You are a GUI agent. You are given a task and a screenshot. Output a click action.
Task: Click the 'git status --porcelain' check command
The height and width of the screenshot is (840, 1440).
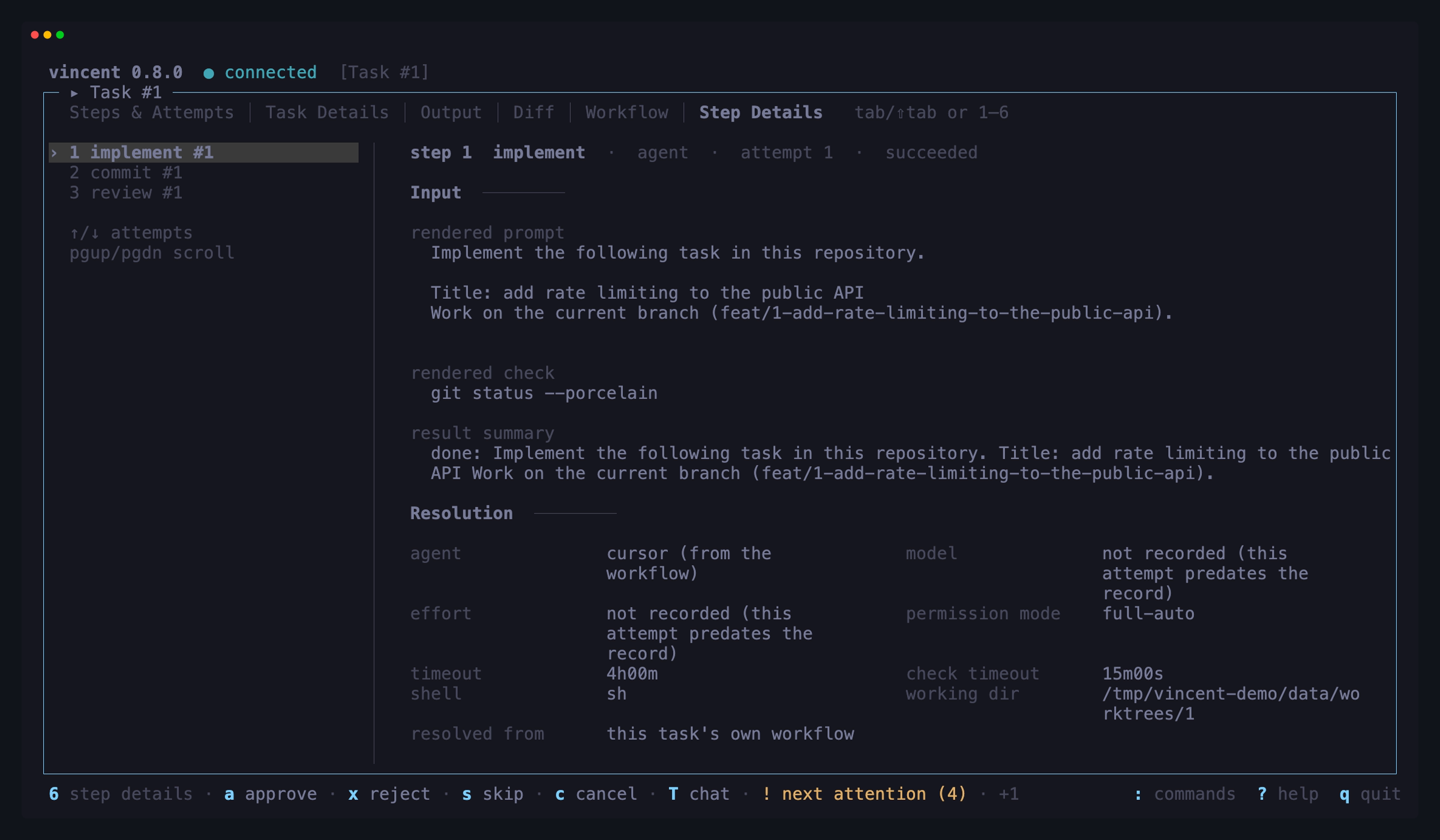point(544,393)
